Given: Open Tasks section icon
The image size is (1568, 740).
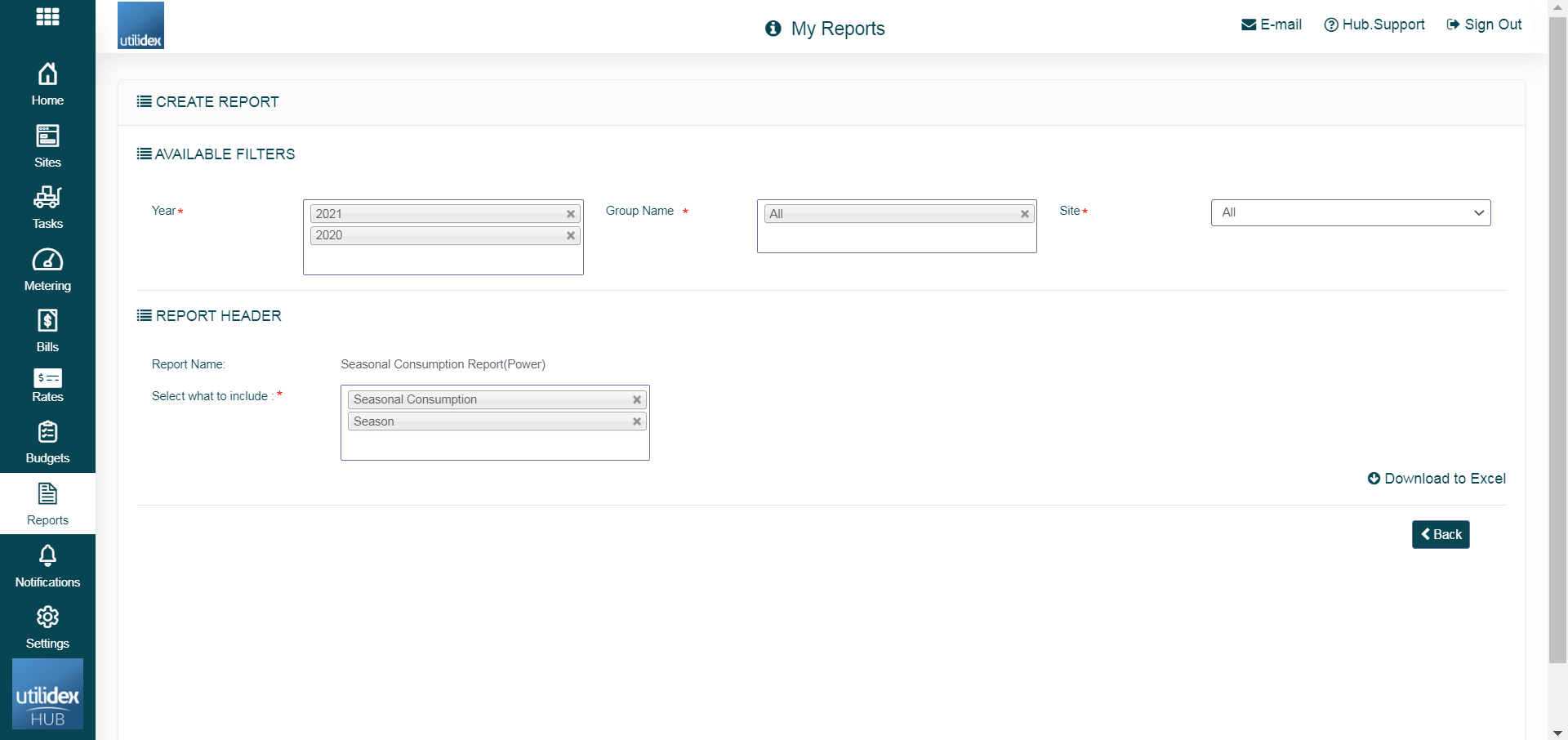Looking at the screenshot, I should click(47, 197).
